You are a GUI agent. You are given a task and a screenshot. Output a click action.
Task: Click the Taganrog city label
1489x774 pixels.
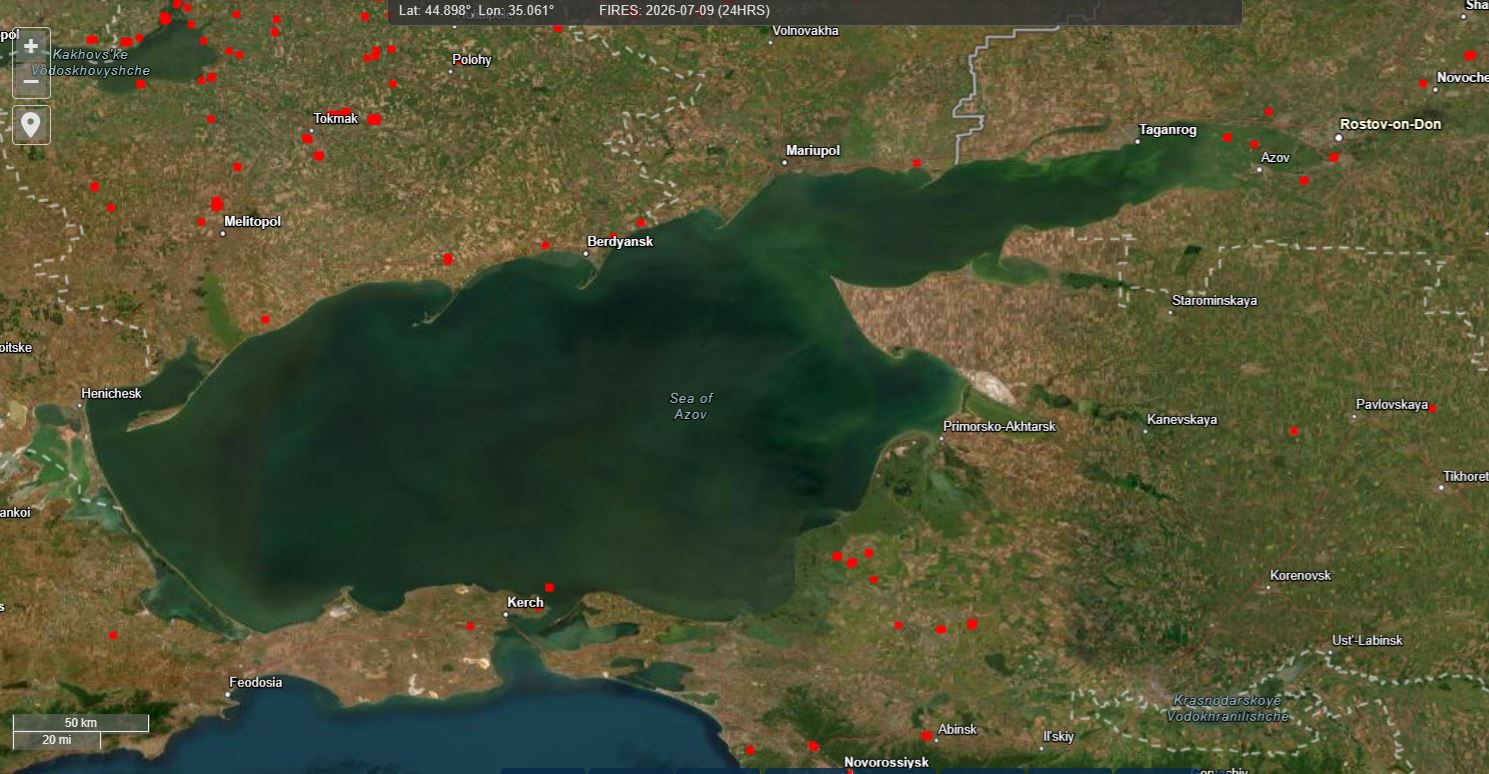(x=1167, y=130)
